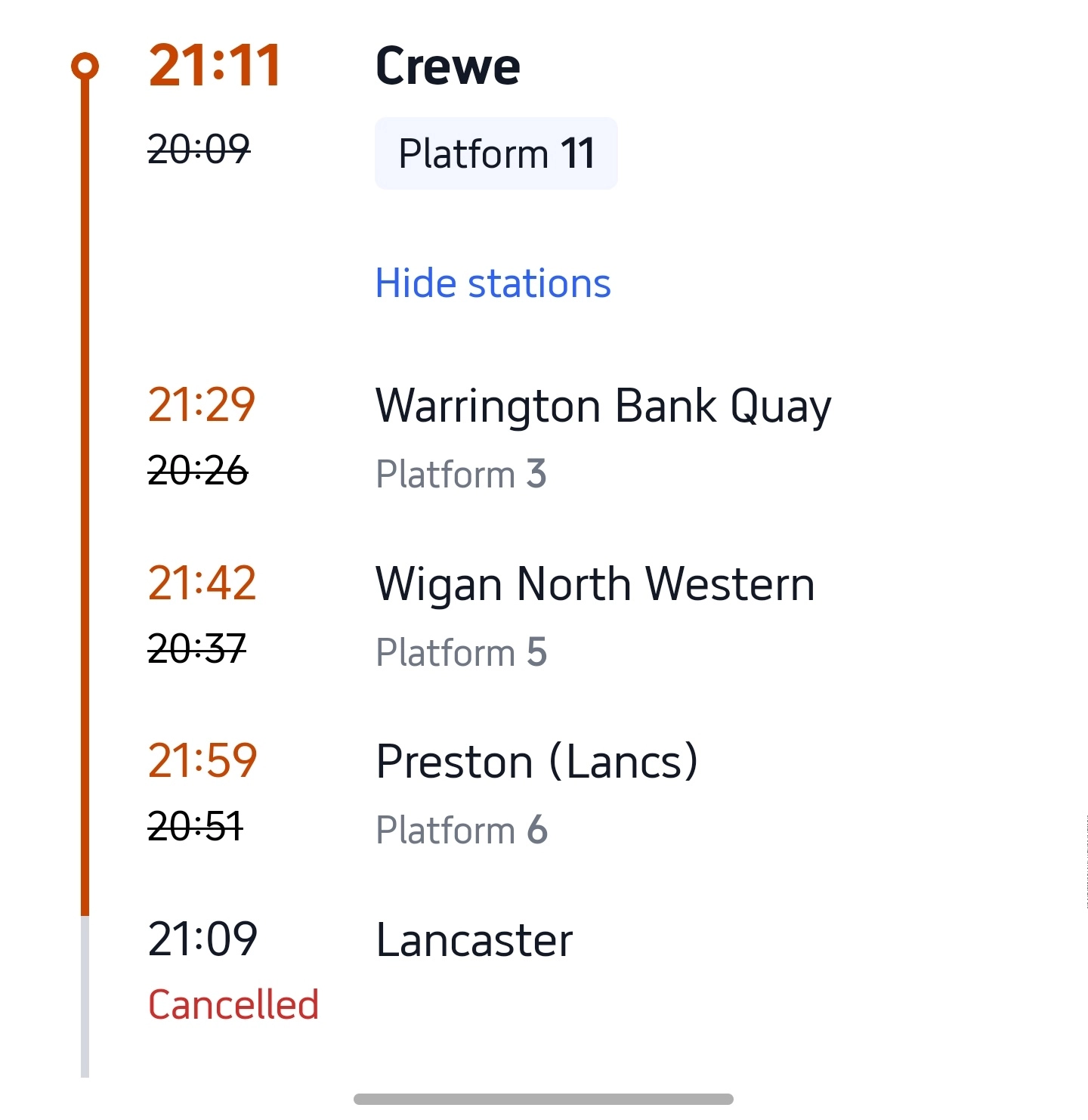Click the struck-through 20:51 Preston time
The image size is (1088, 1120).
click(196, 826)
